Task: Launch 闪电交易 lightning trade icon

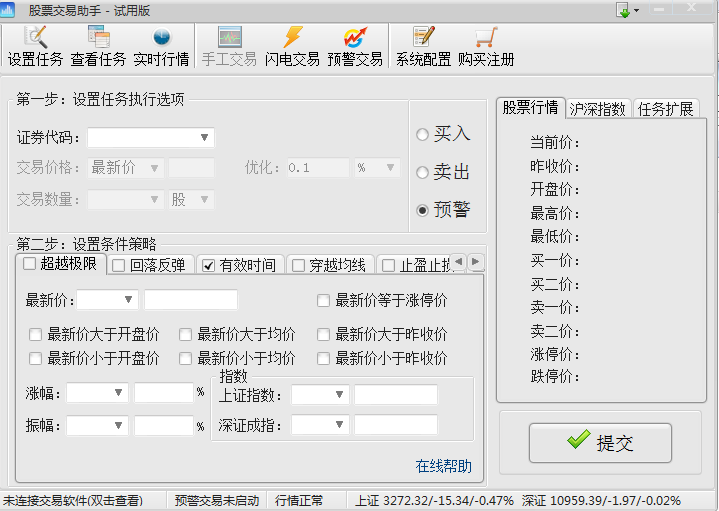Action: tap(292, 46)
